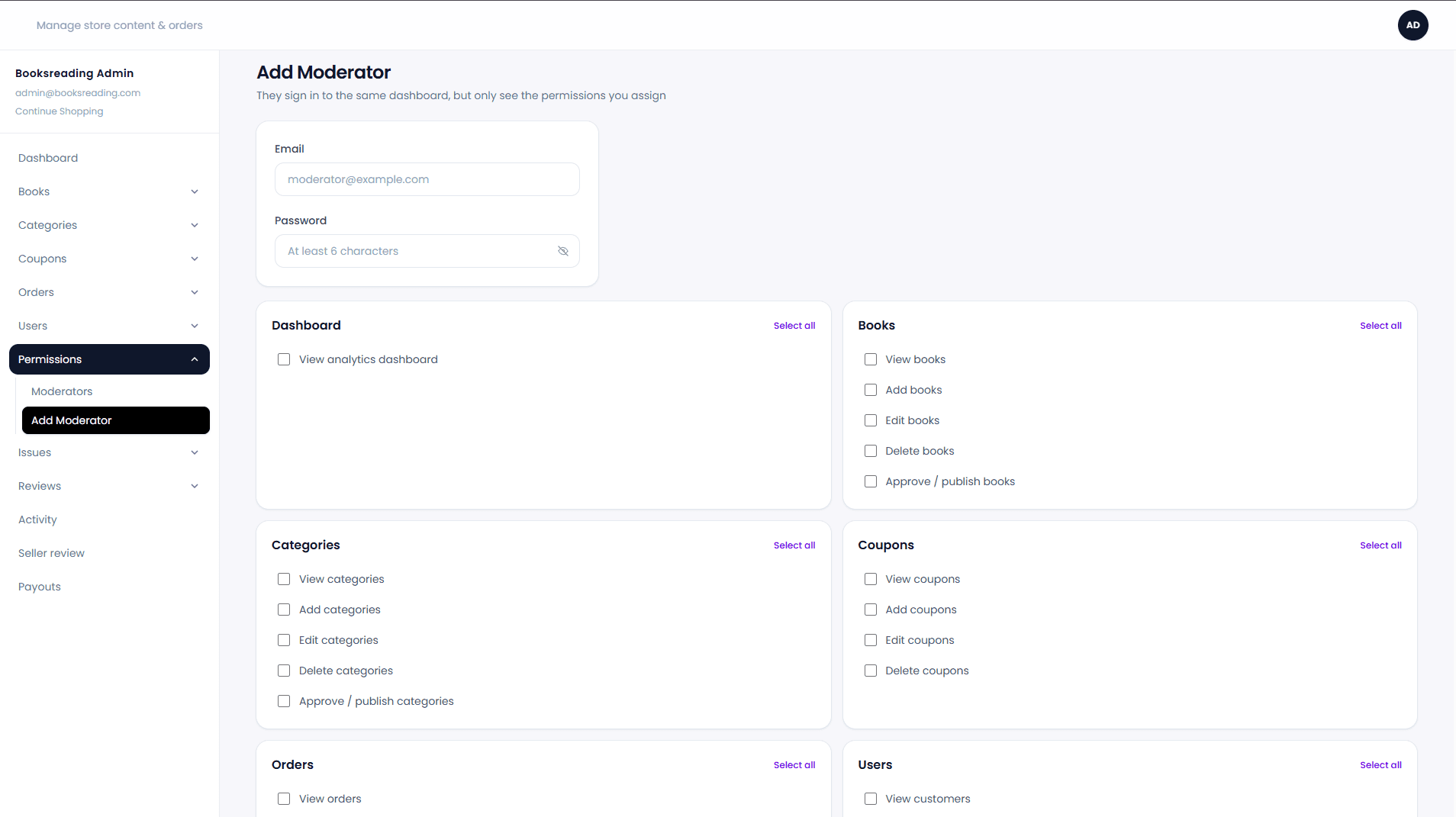The image size is (1456, 817).
Task: Expand the Issues sidebar chevron
Action: [195, 452]
